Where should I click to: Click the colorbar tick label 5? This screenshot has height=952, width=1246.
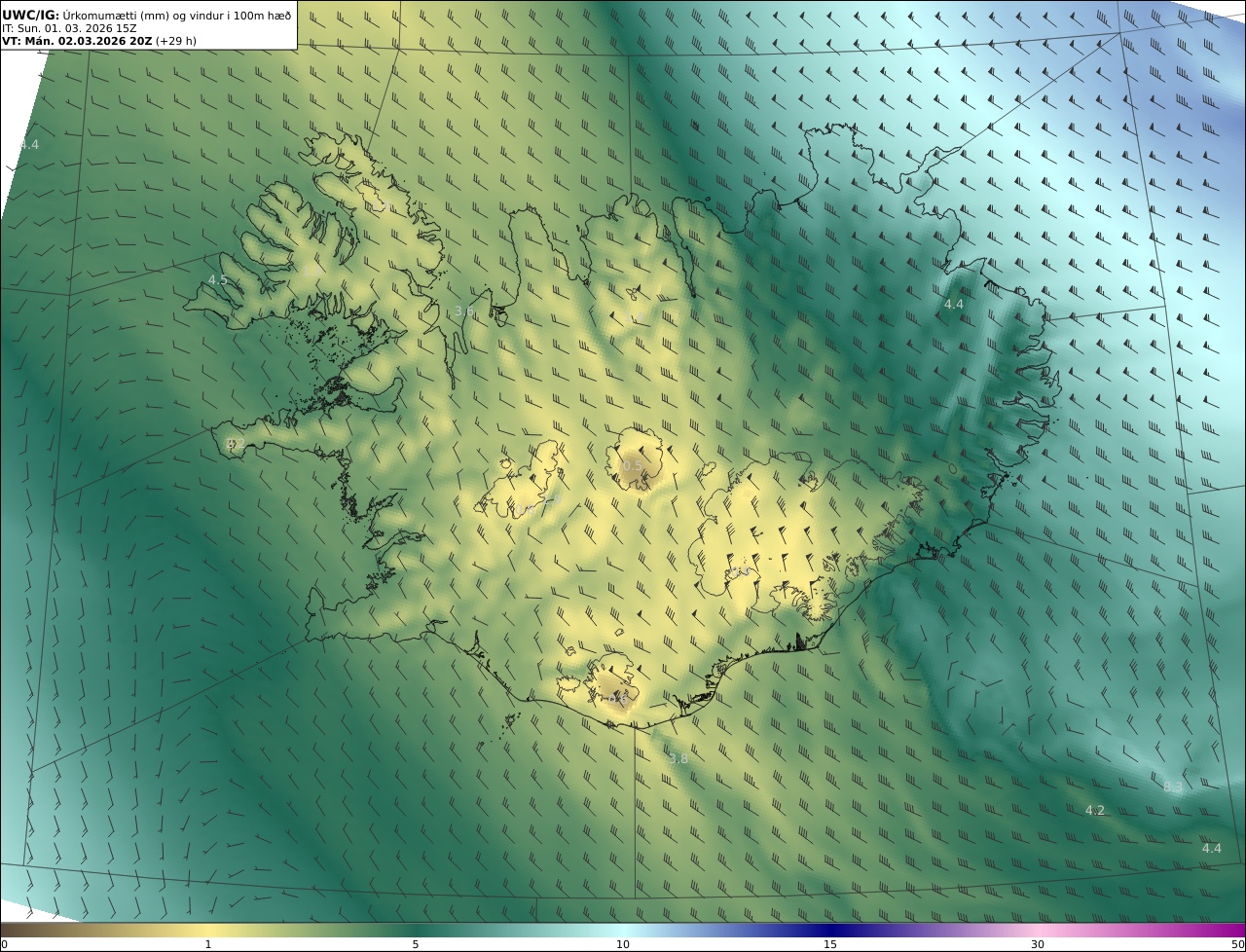pos(416,944)
